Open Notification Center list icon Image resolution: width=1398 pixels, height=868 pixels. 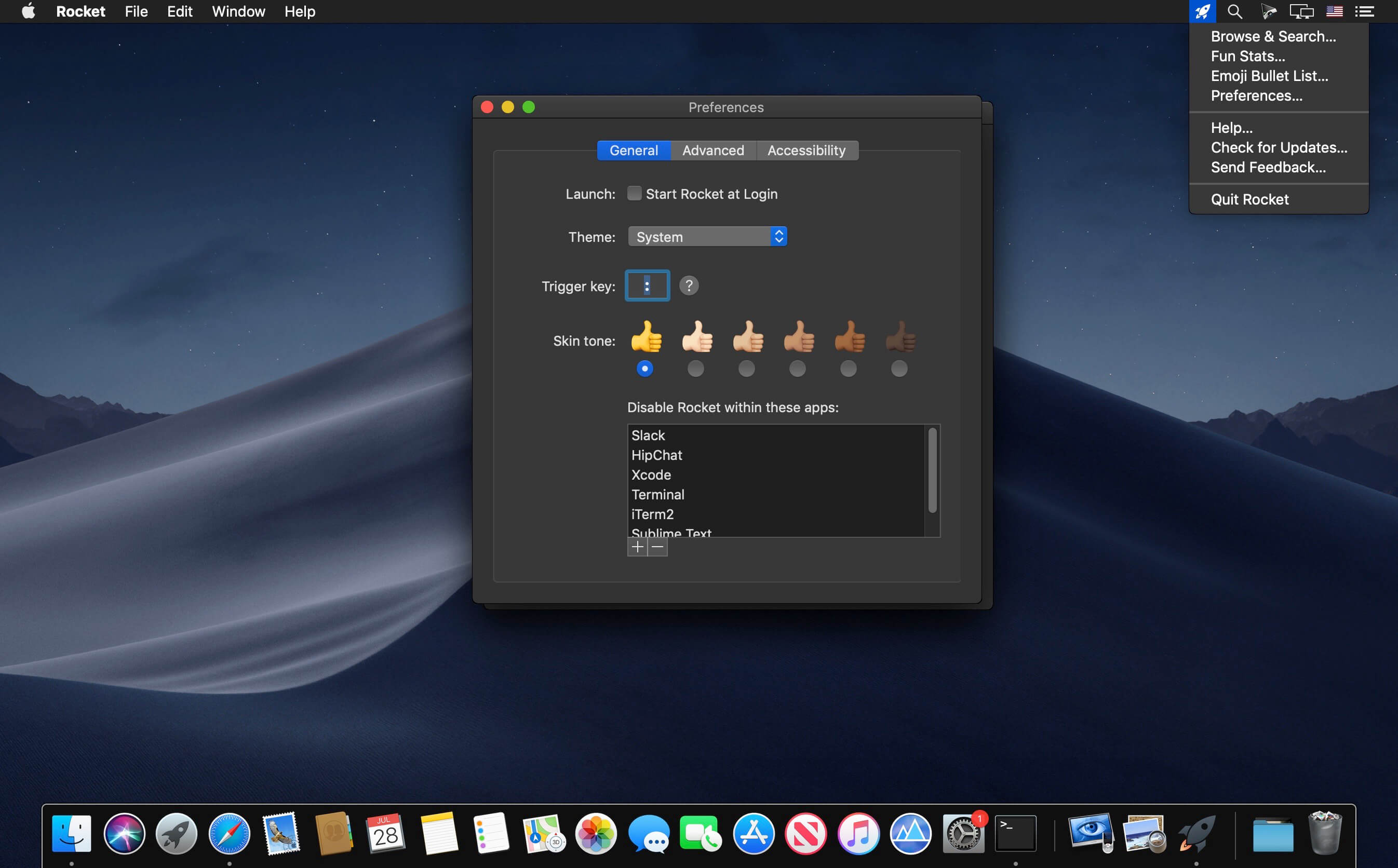click(1365, 11)
